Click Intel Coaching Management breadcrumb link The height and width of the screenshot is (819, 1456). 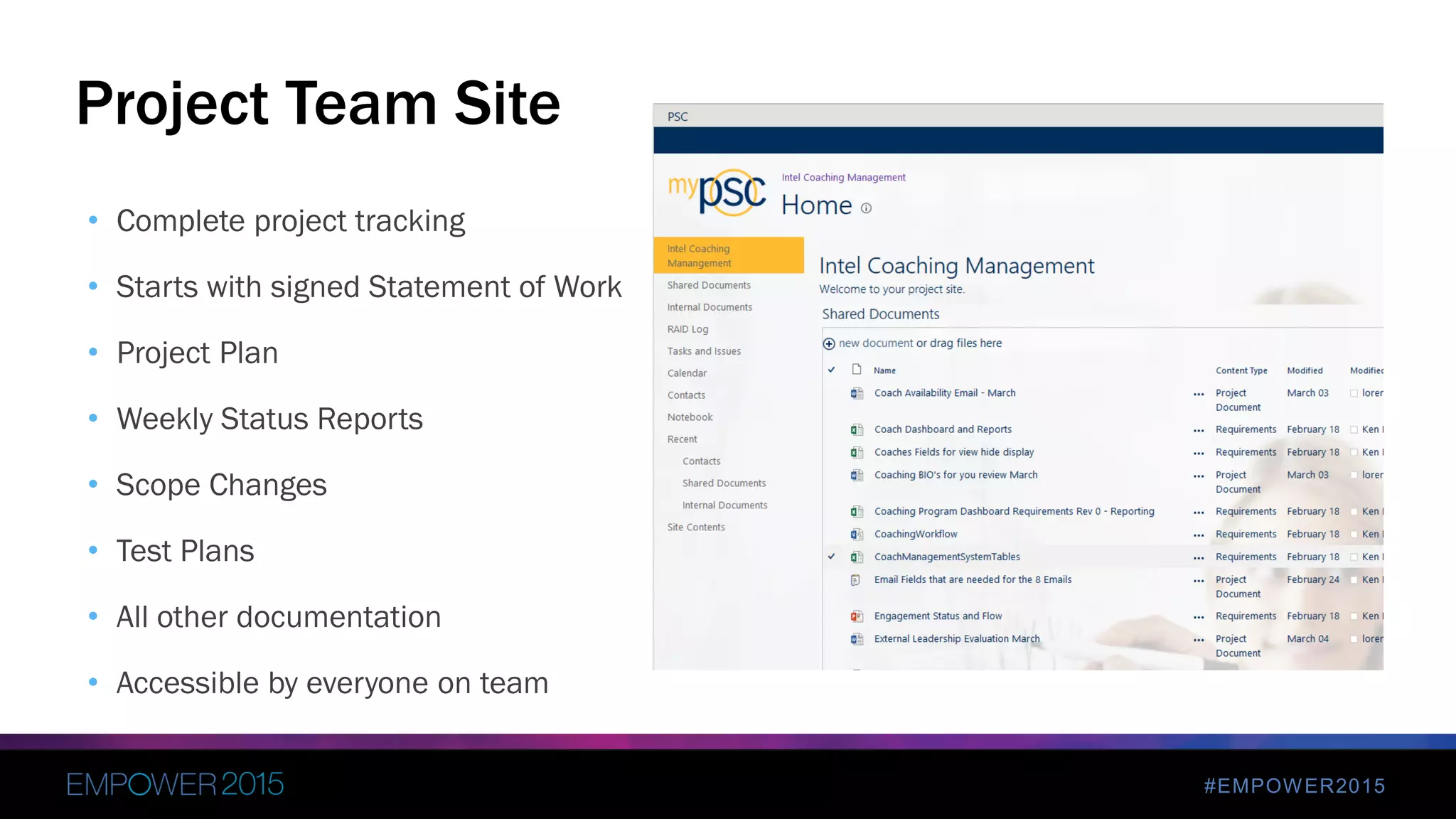(x=843, y=178)
